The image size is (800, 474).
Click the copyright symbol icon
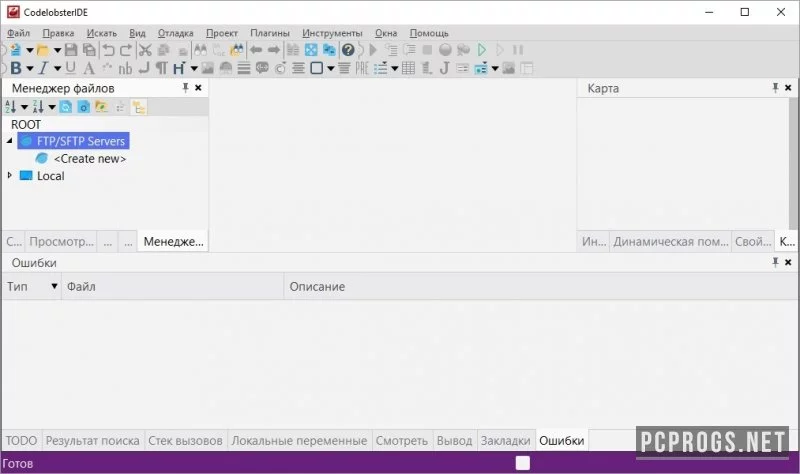point(280,68)
